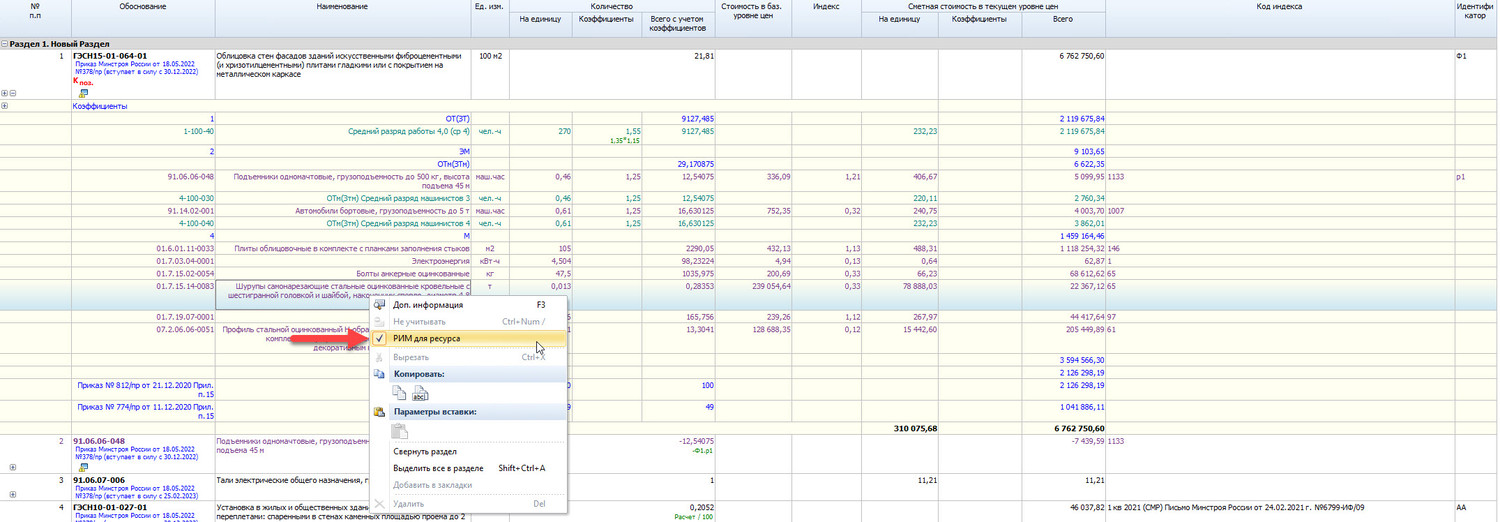Image resolution: width=1500 pixels, height=522 pixels.
Task: Click identifier Ф1 cell
Action: (1462, 56)
